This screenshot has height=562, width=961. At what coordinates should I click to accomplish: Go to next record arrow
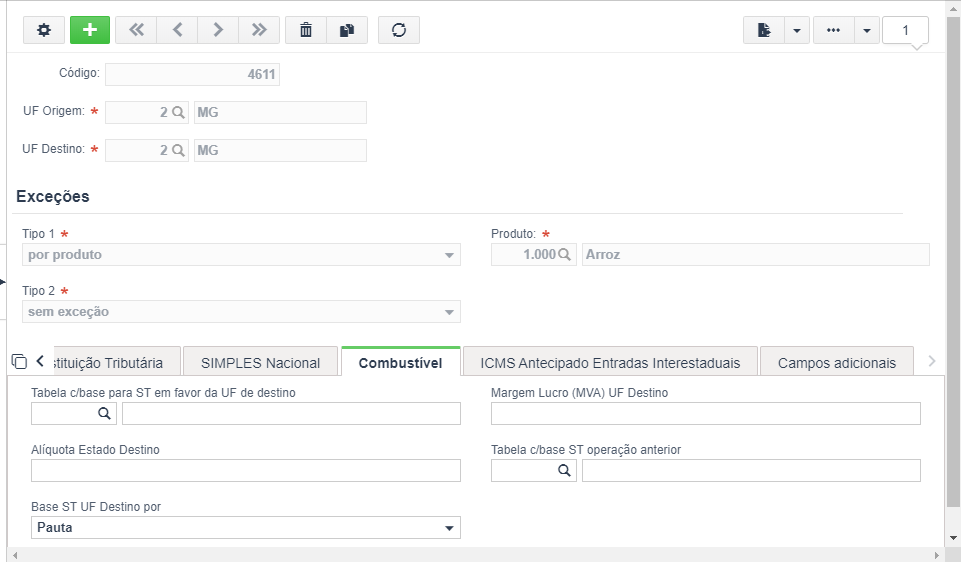tap(218, 30)
